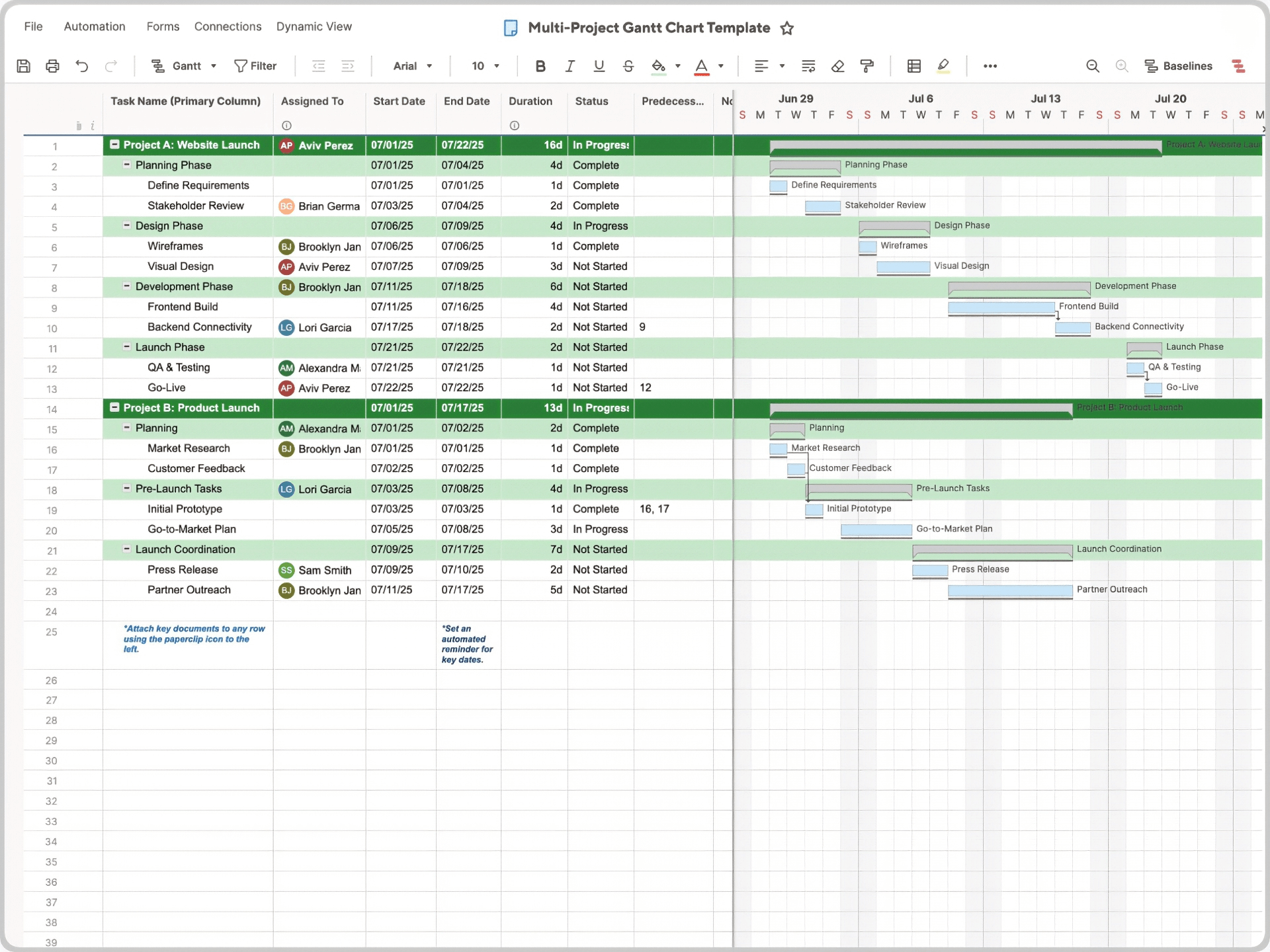Undo the last change
Viewport: 1270px width, 952px height.
point(81,66)
